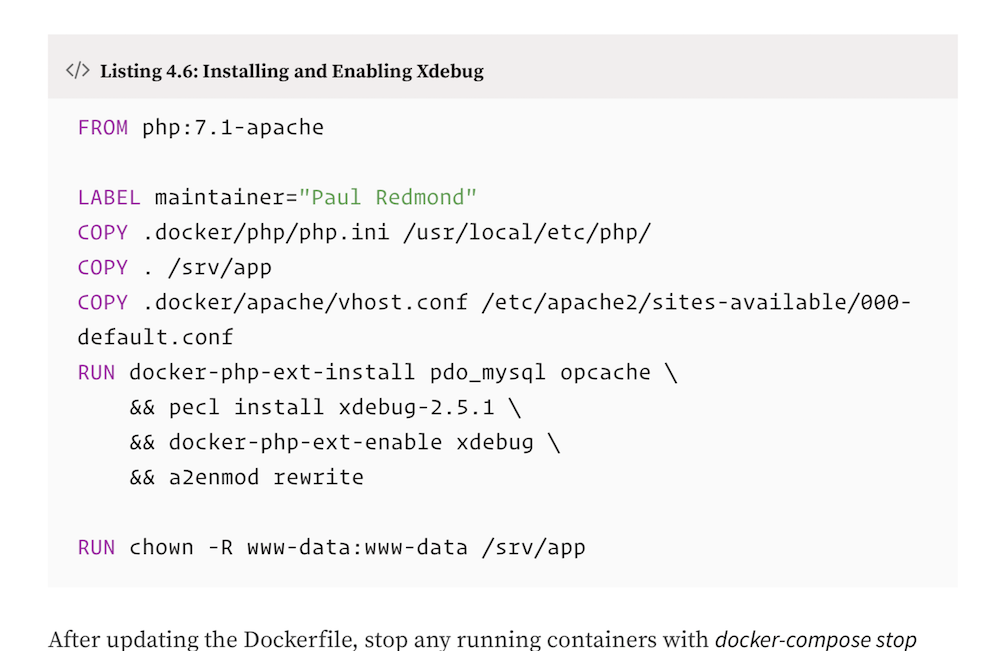The width and height of the screenshot is (1000, 651).
Task: Click the LABEL keyword
Action: (109, 198)
